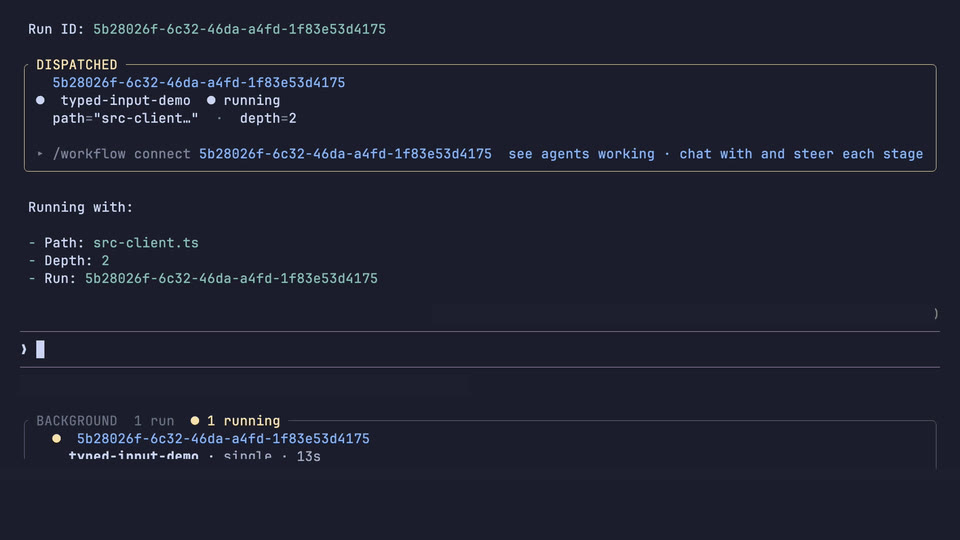Click the run ID in the workflow connect line
Viewport: 960px width, 540px height.
click(x=345, y=154)
